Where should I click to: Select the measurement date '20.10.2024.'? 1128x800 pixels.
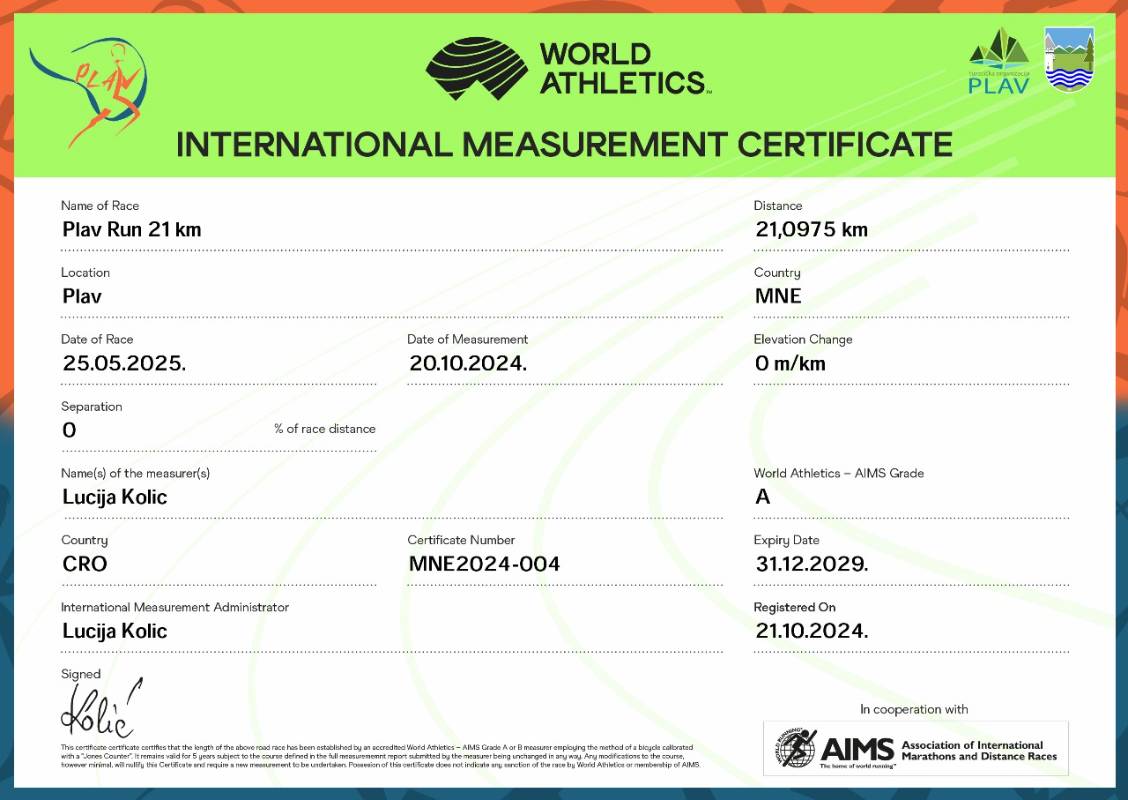(x=468, y=363)
